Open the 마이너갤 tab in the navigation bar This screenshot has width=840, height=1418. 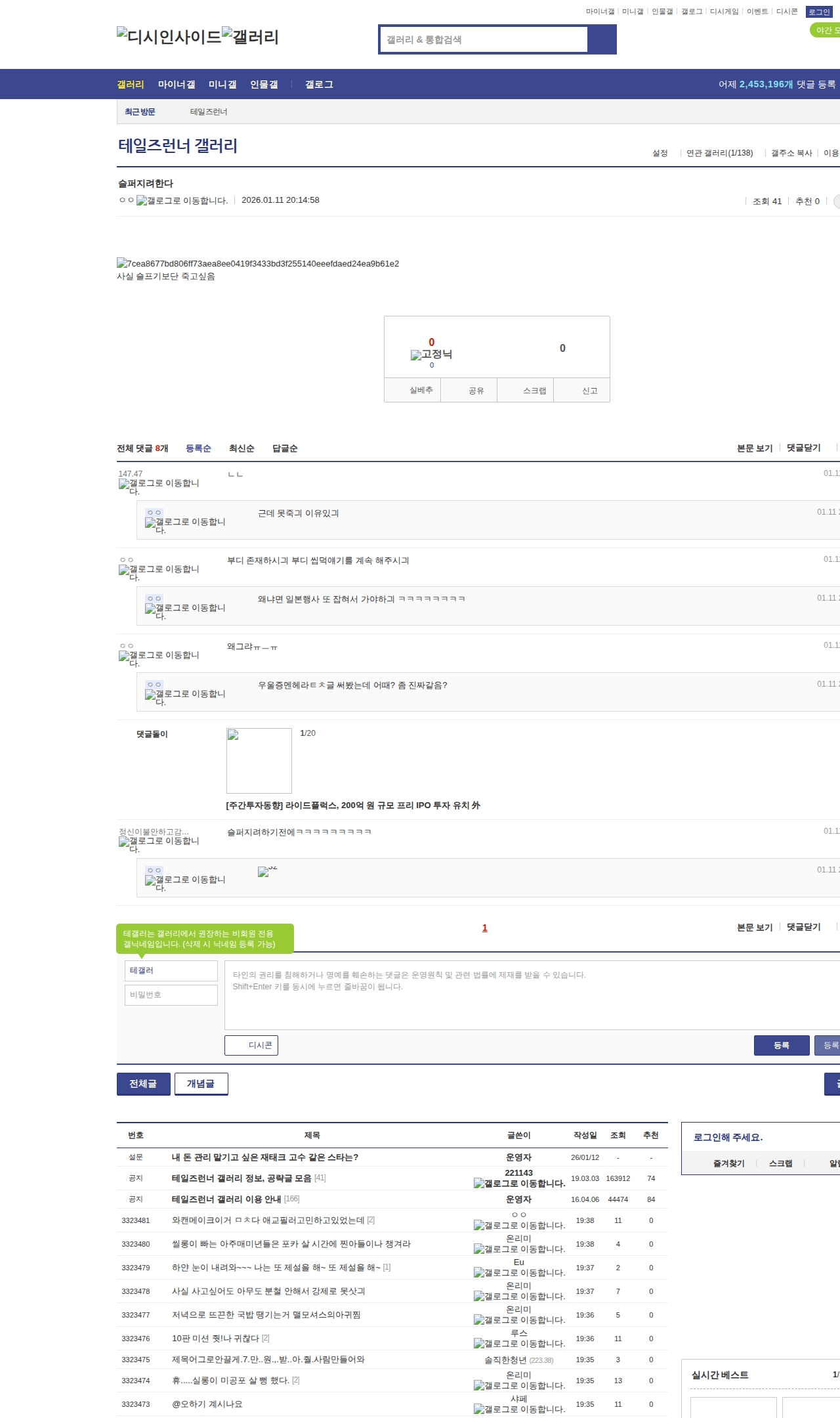[177, 85]
